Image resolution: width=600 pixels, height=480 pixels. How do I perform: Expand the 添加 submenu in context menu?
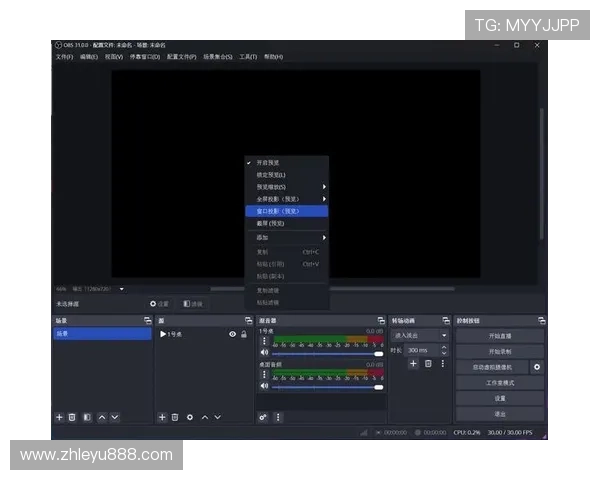point(287,238)
